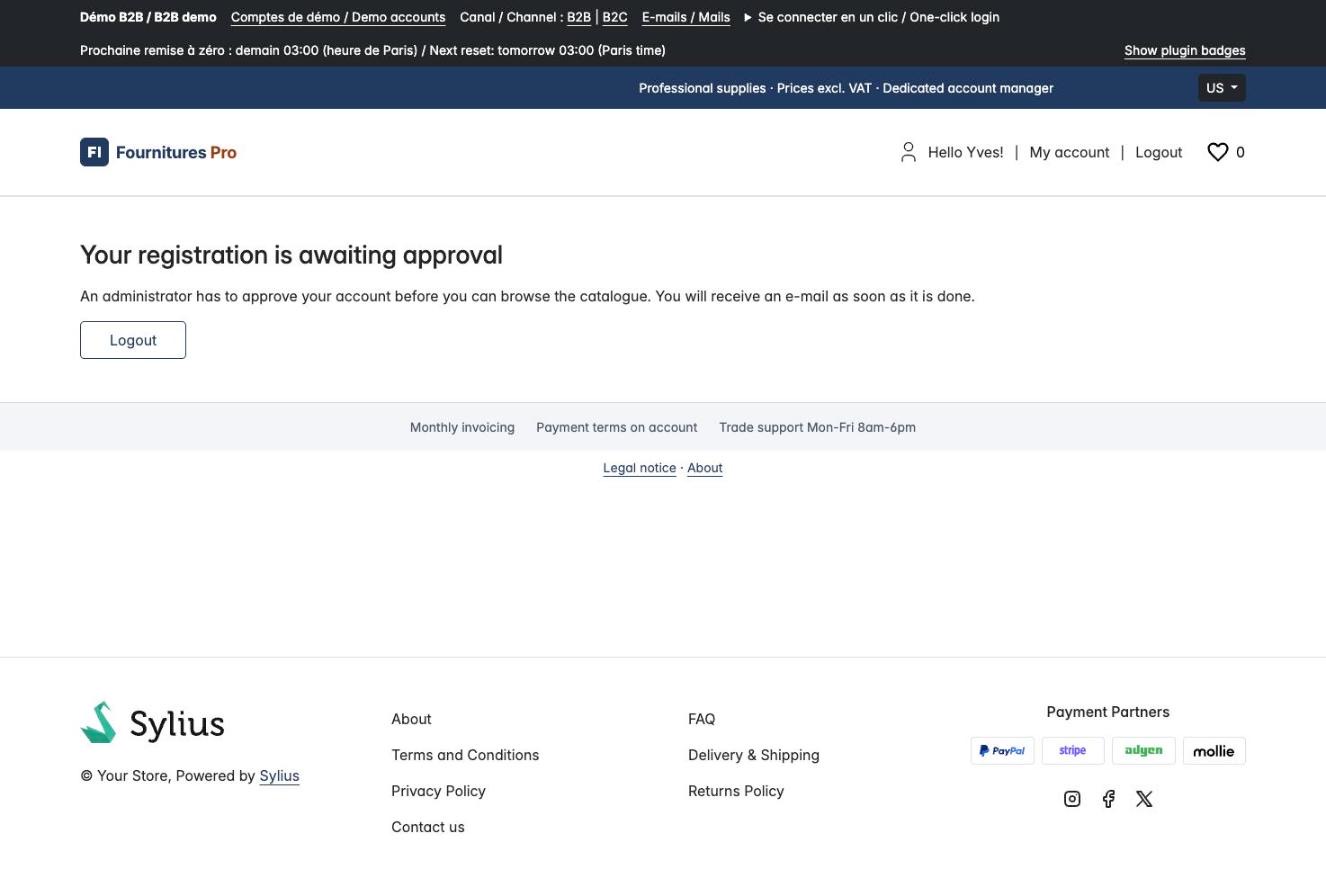1326x896 pixels.
Task: Click Show plugin badges
Action: click(1185, 50)
